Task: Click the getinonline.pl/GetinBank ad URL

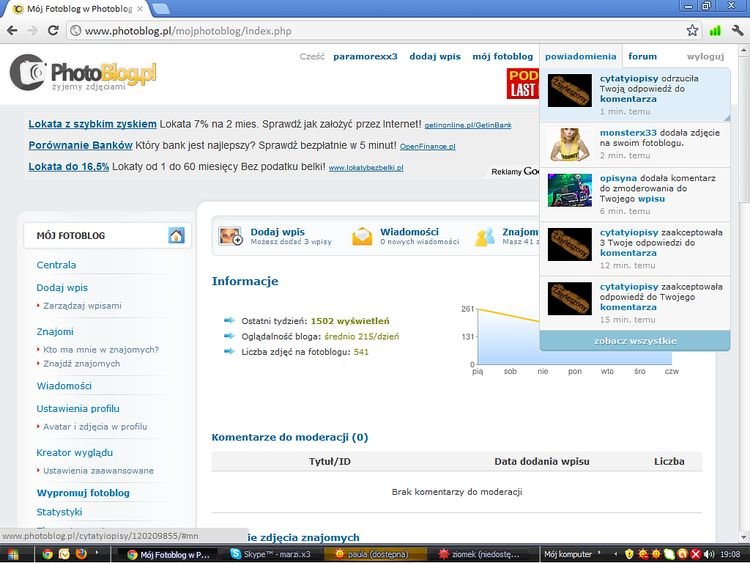Action: (468, 125)
